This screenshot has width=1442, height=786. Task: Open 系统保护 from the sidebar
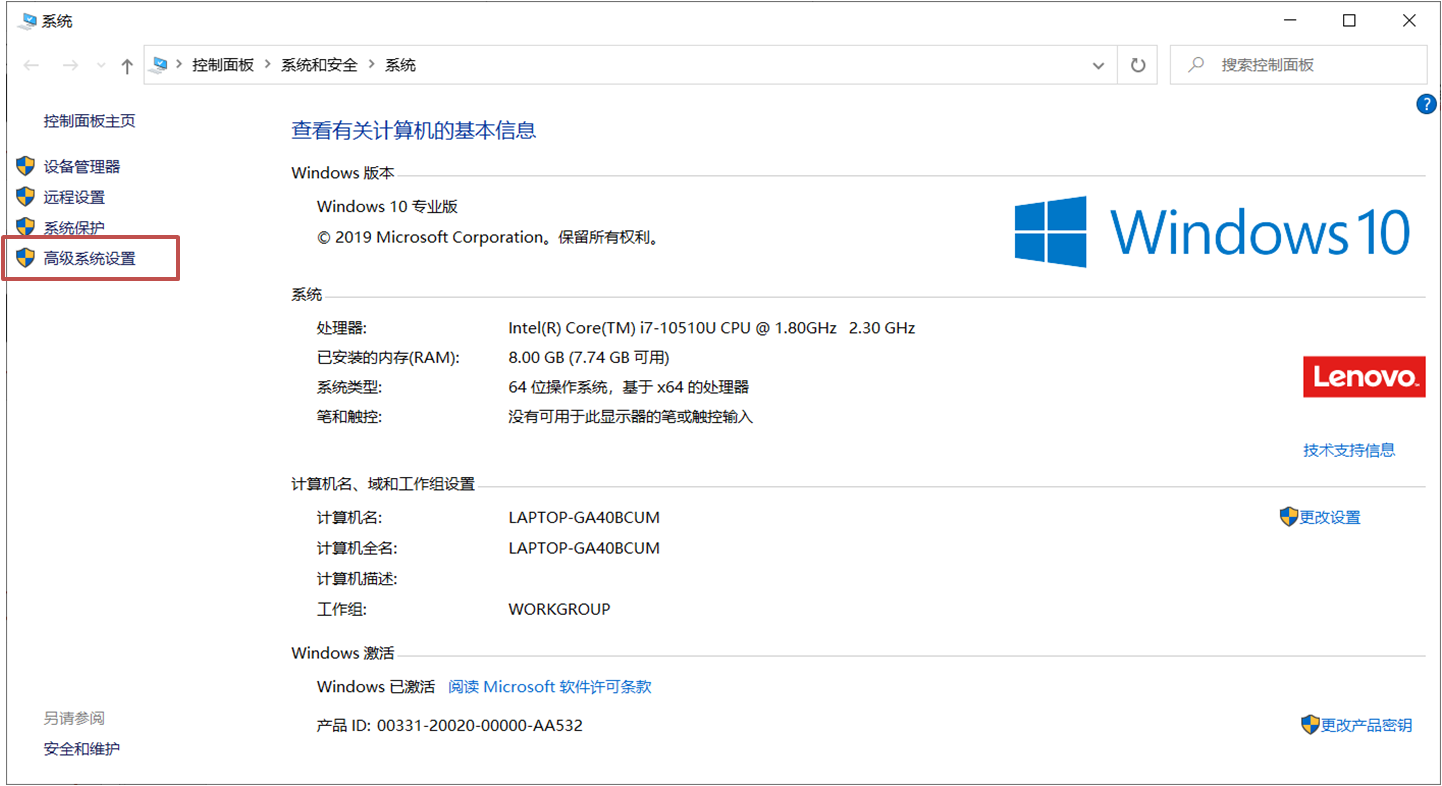(74, 228)
